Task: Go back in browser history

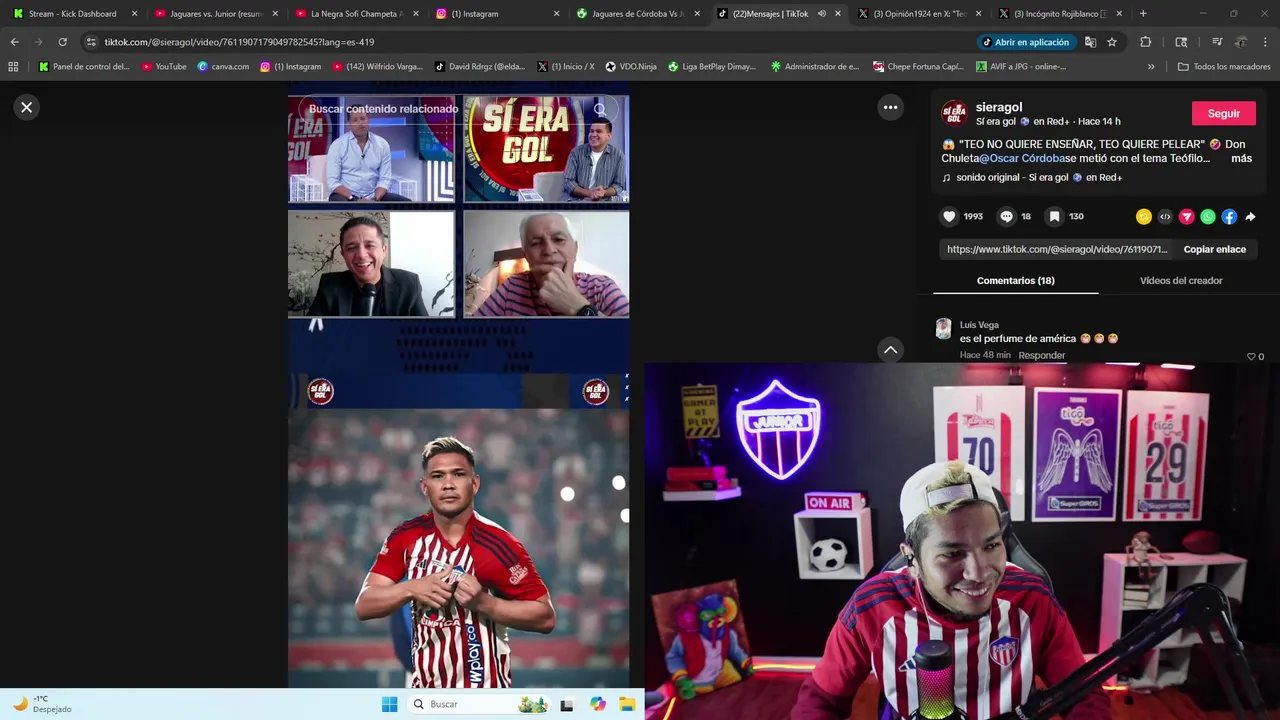Action: [14, 42]
